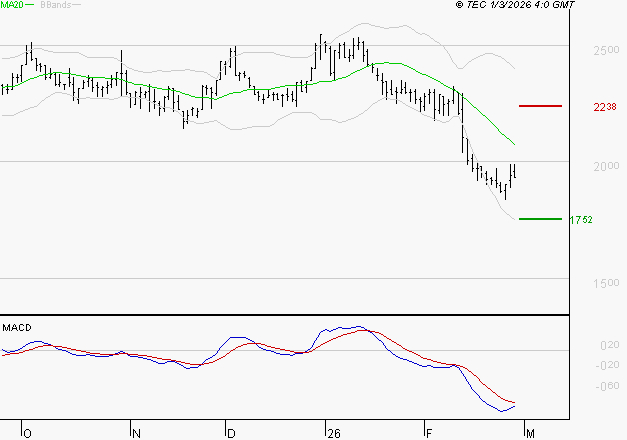This screenshot has height=440, width=627.
Task: Click the red 2238 resistance value
Action: tap(605, 107)
